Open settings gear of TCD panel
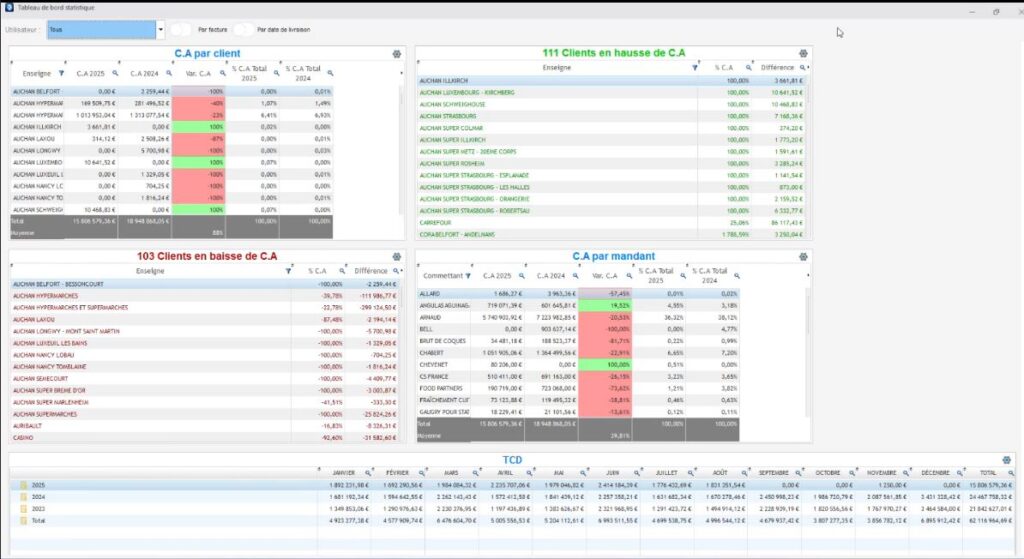The image size is (1024, 559). (1006, 460)
